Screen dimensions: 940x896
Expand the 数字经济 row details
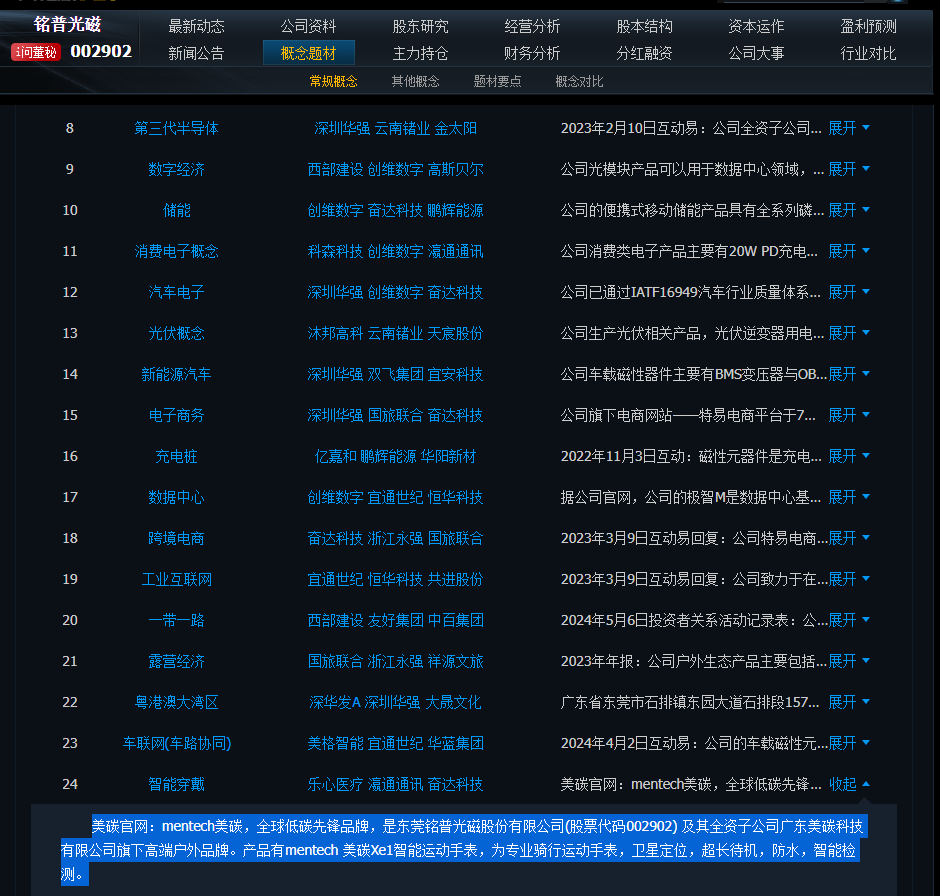(x=848, y=169)
